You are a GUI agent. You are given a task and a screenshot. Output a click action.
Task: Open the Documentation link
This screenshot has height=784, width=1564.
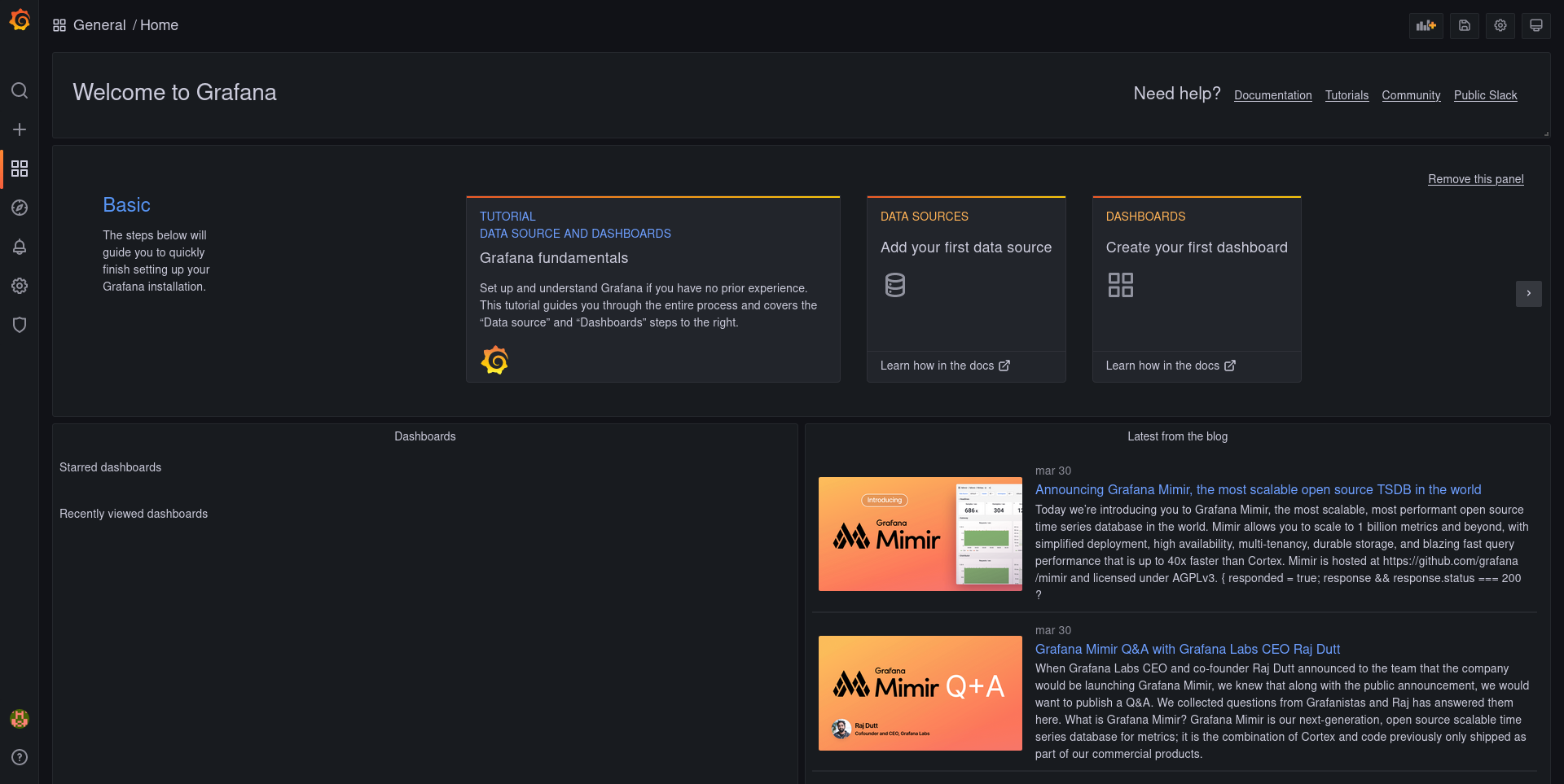1272,95
